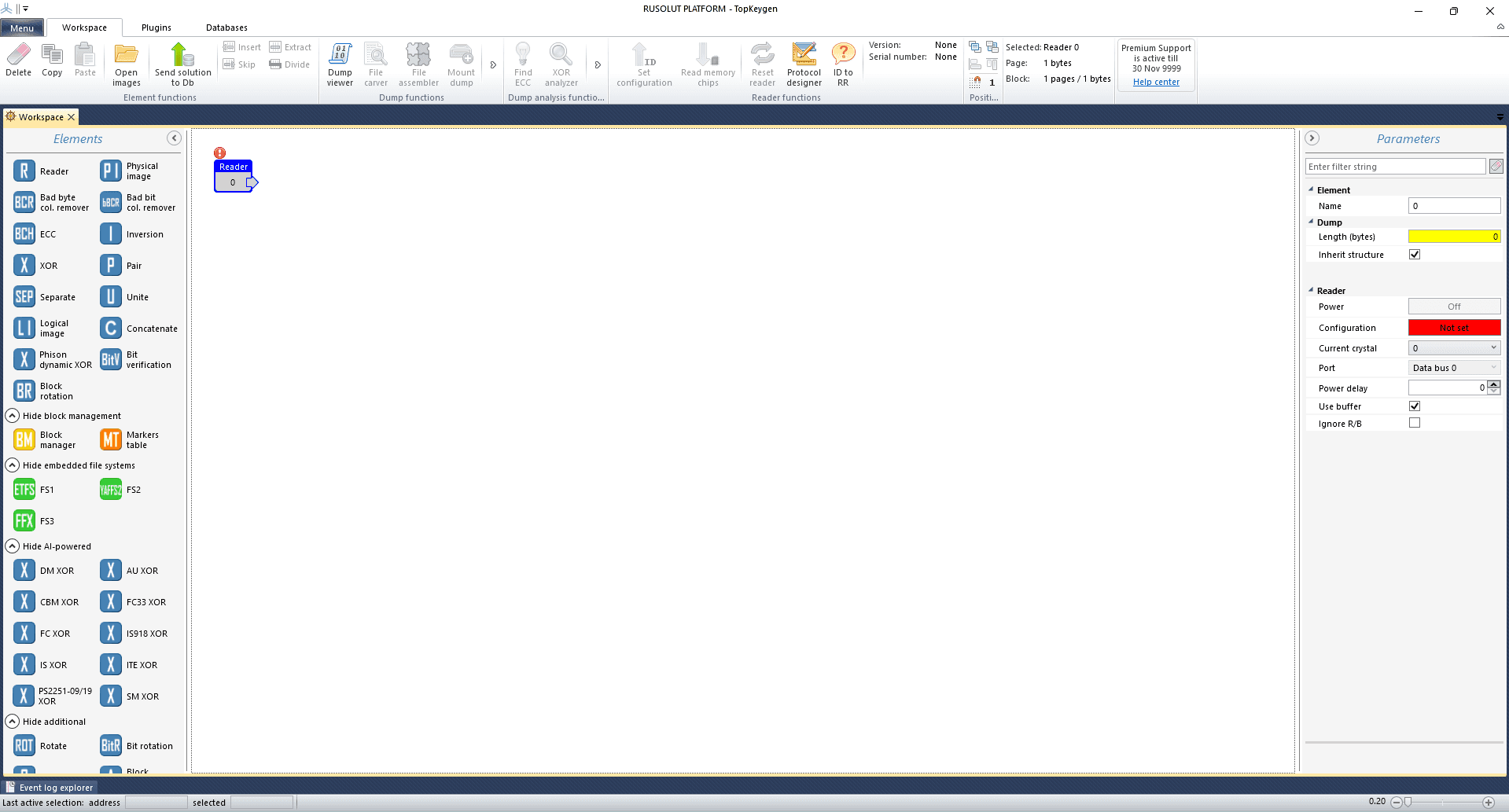Select the Bit verification element
This screenshot has height=812, width=1509.
tap(111, 360)
